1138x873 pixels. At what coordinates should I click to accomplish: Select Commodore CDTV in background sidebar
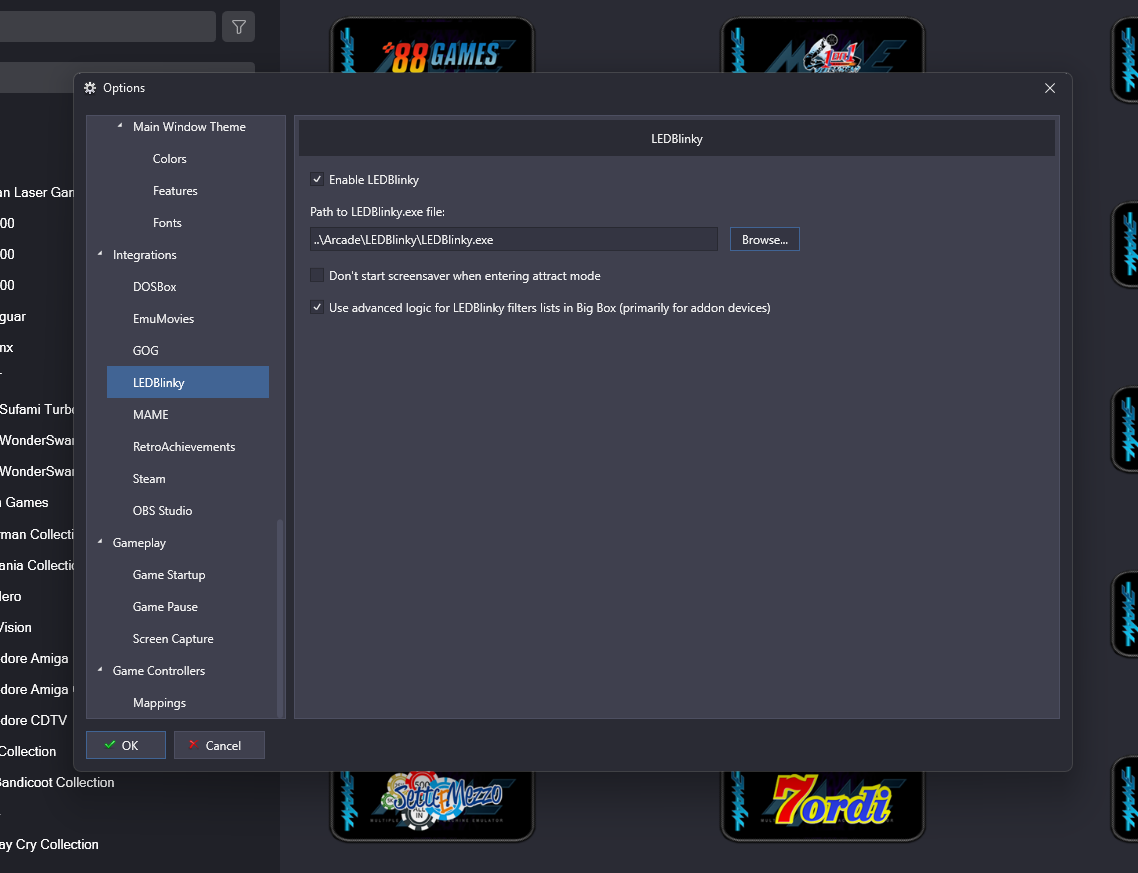pyautogui.click(x=33, y=720)
